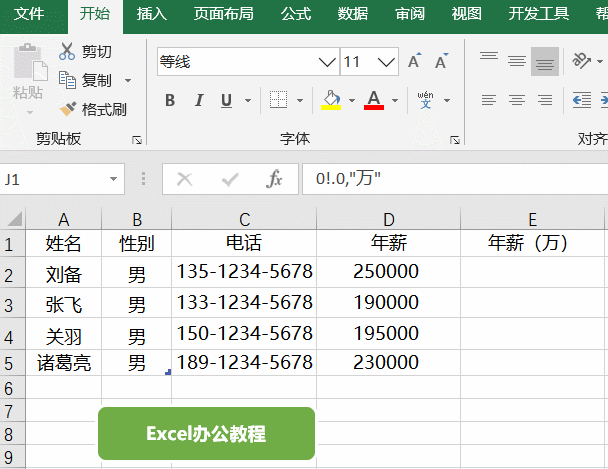This screenshot has width=608, height=469.
Task: Click the text orientation icon
Action: pos(582,62)
